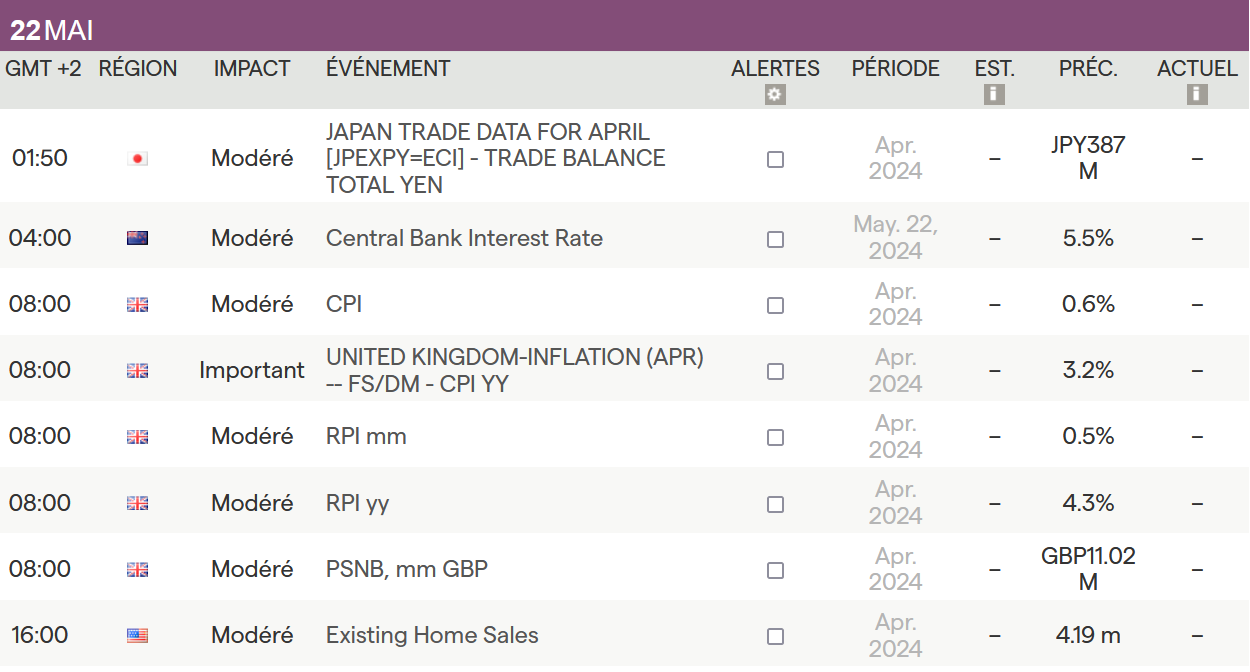Click the UK flag beside PSNB row
Image resolution: width=1250 pixels, height=672 pixels.
click(138, 570)
